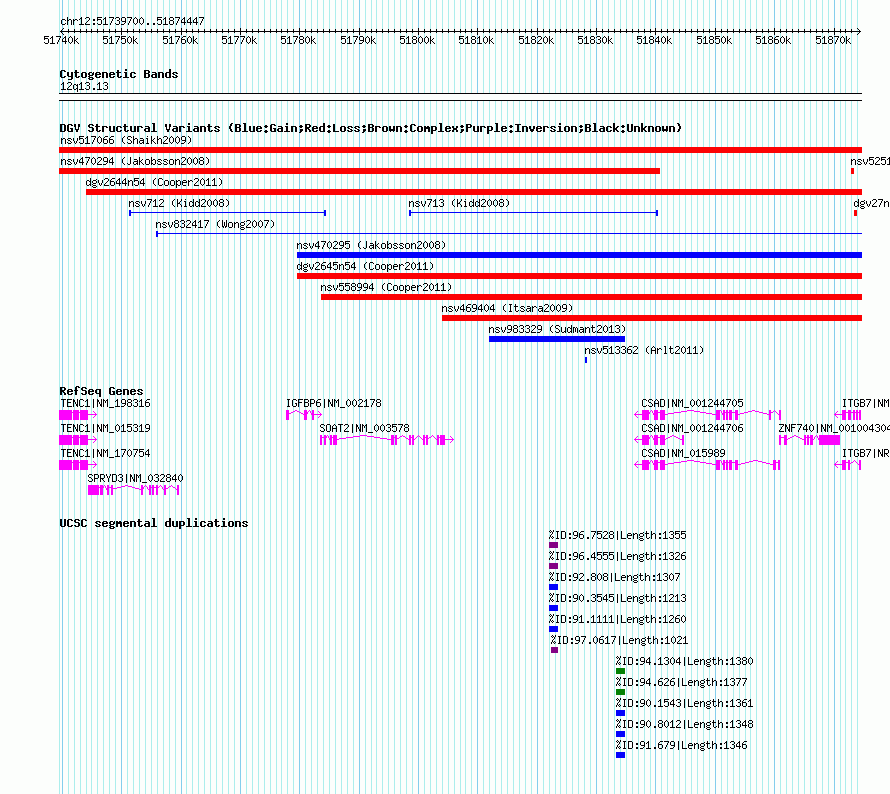Screen dimensions: 890x794
Task: Click the TENC1|NM_170754 gene glyph
Action: (x=78, y=465)
